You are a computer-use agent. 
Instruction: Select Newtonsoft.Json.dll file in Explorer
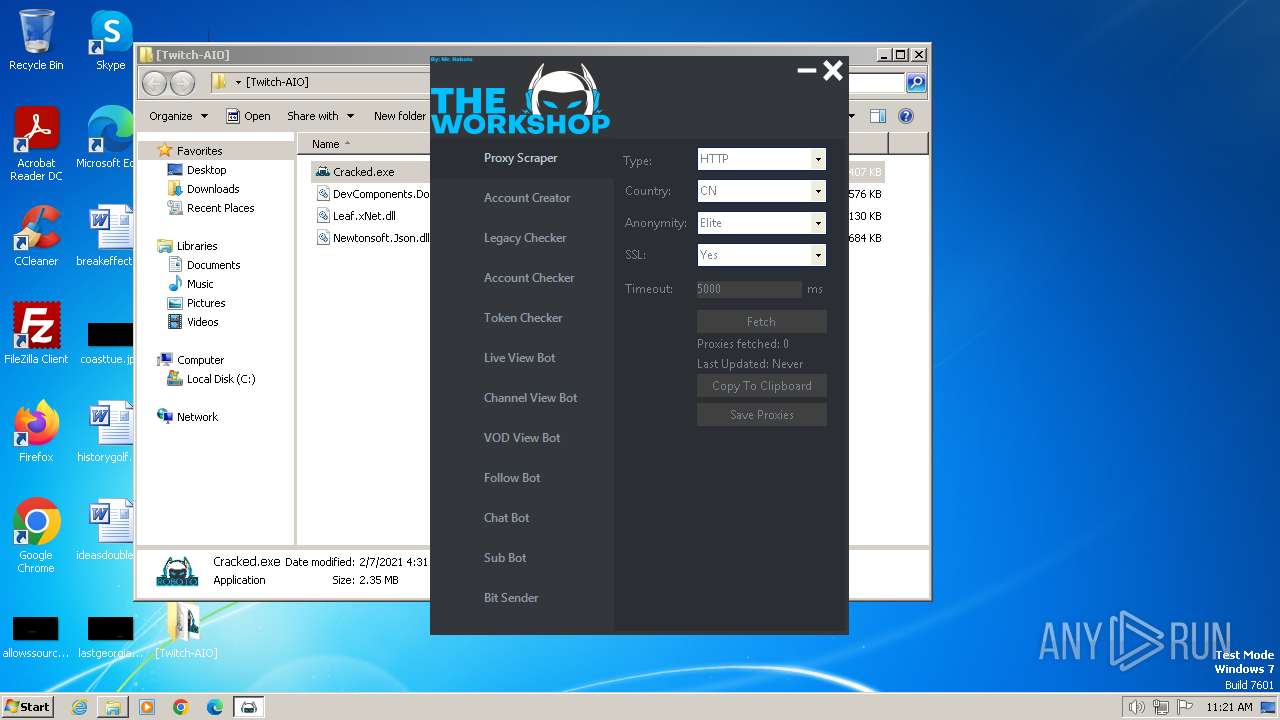[x=381, y=238]
